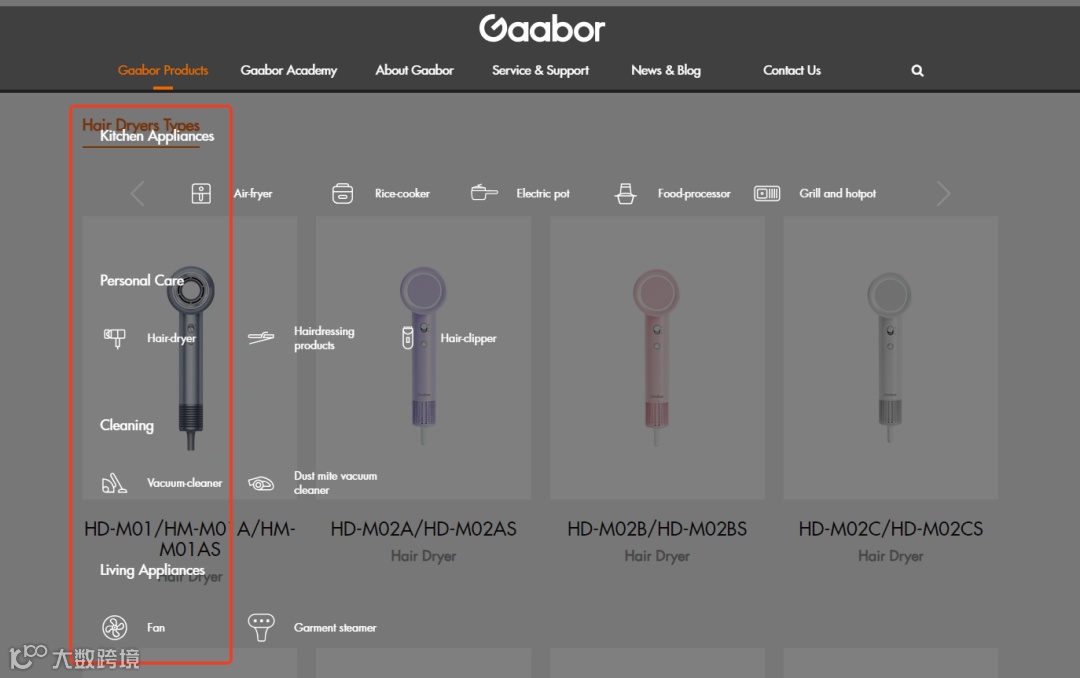1080x678 pixels.
Task: Open the Hair-clipper link
Action: point(468,338)
